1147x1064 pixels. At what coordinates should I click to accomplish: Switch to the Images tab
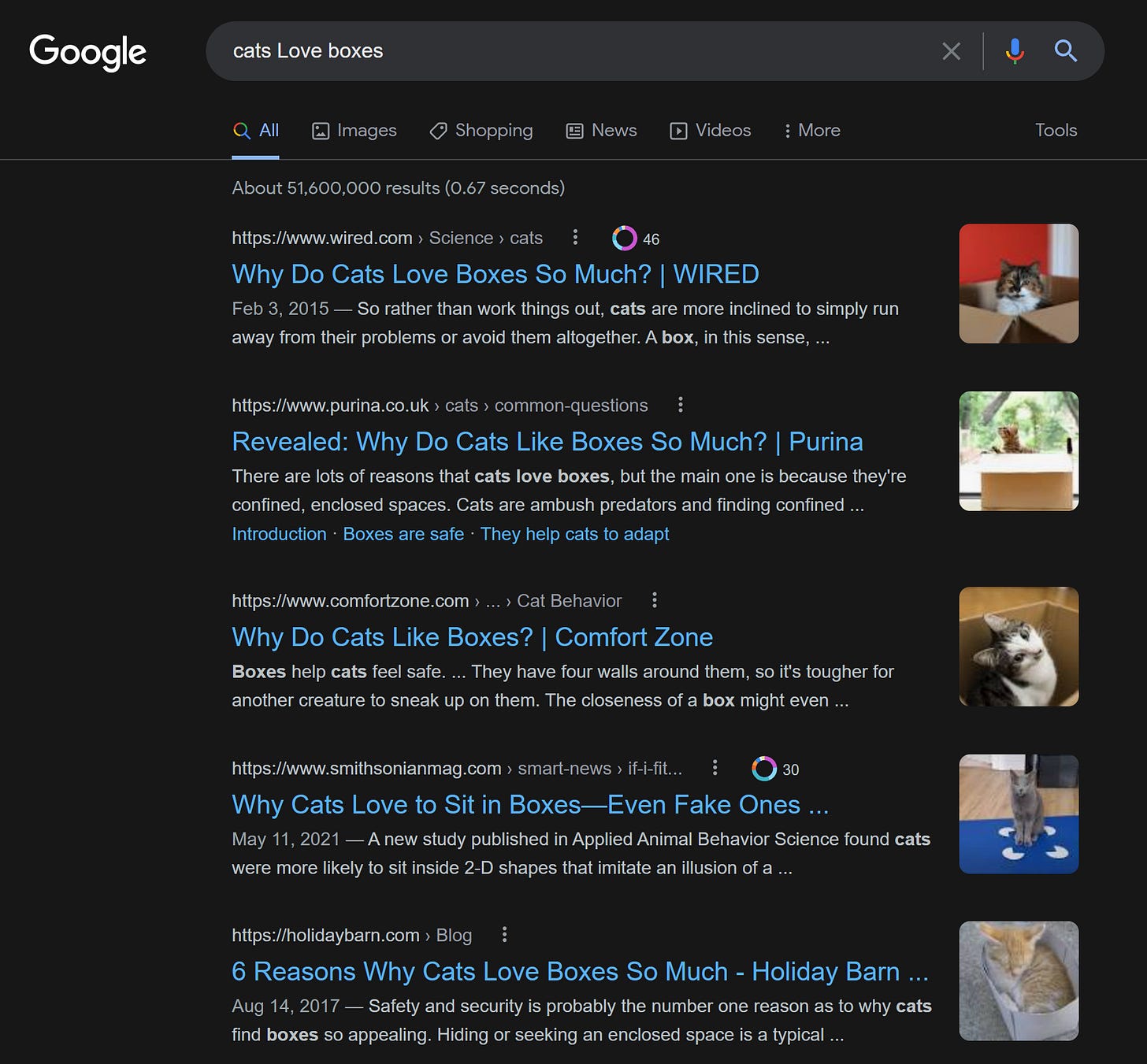click(x=354, y=131)
